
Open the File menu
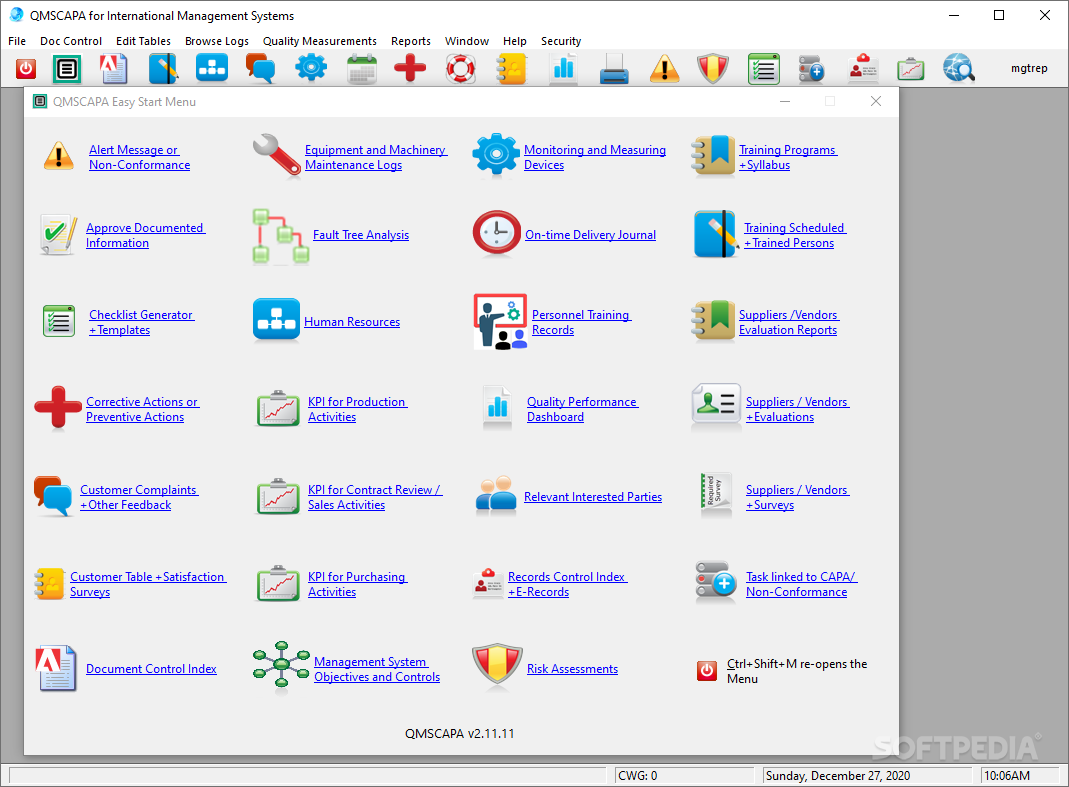pos(17,41)
